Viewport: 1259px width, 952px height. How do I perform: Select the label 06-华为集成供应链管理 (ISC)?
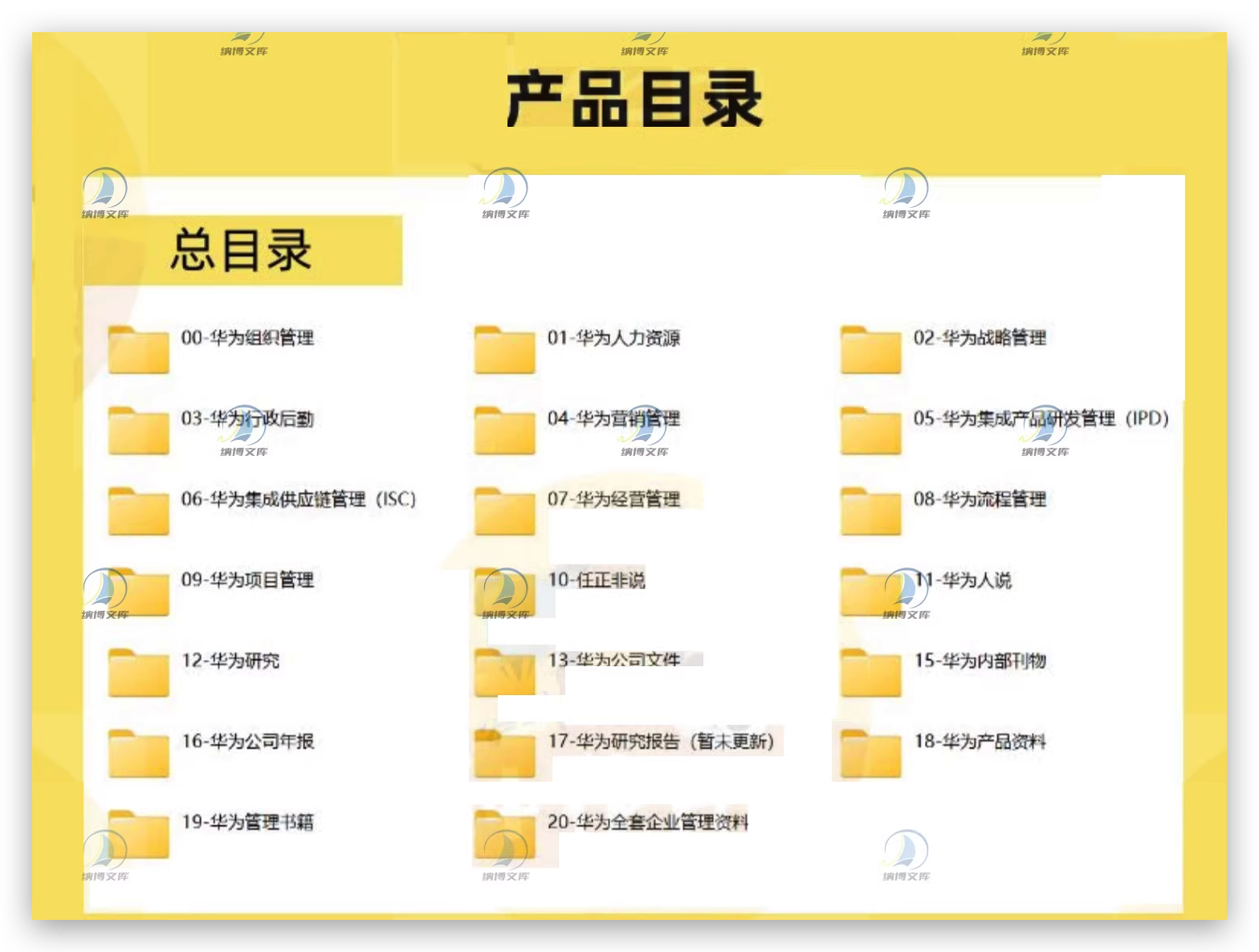(299, 499)
